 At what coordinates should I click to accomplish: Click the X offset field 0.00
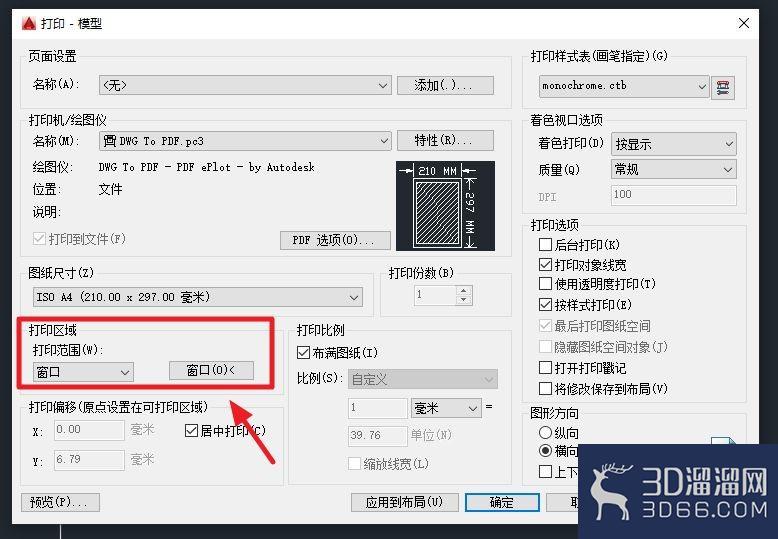point(89,430)
